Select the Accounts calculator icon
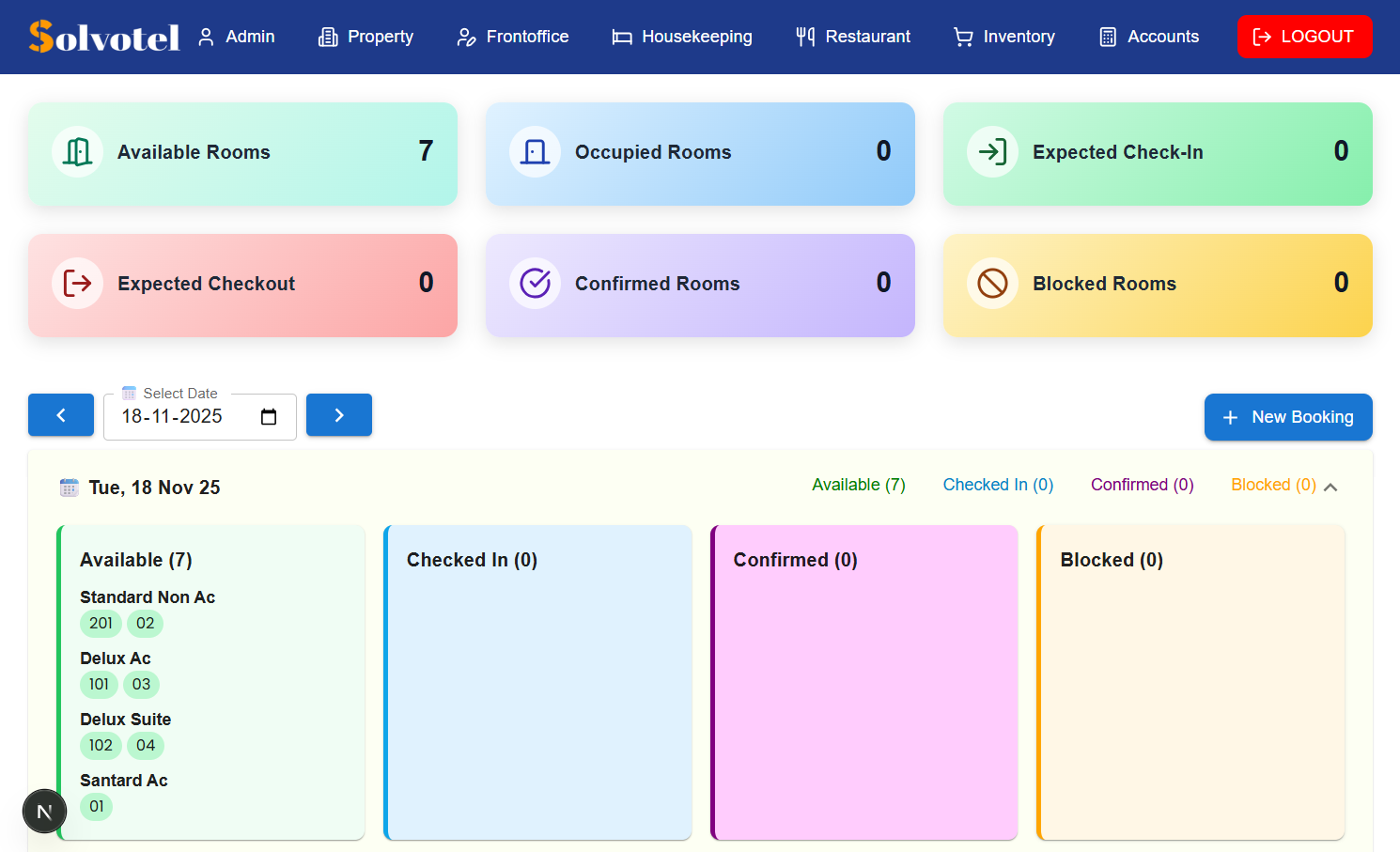This screenshot has height=852, width=1400. coord(1110,36)
